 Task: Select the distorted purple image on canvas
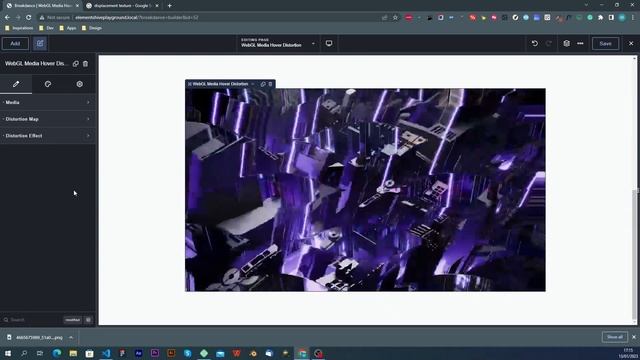point(365,190)
